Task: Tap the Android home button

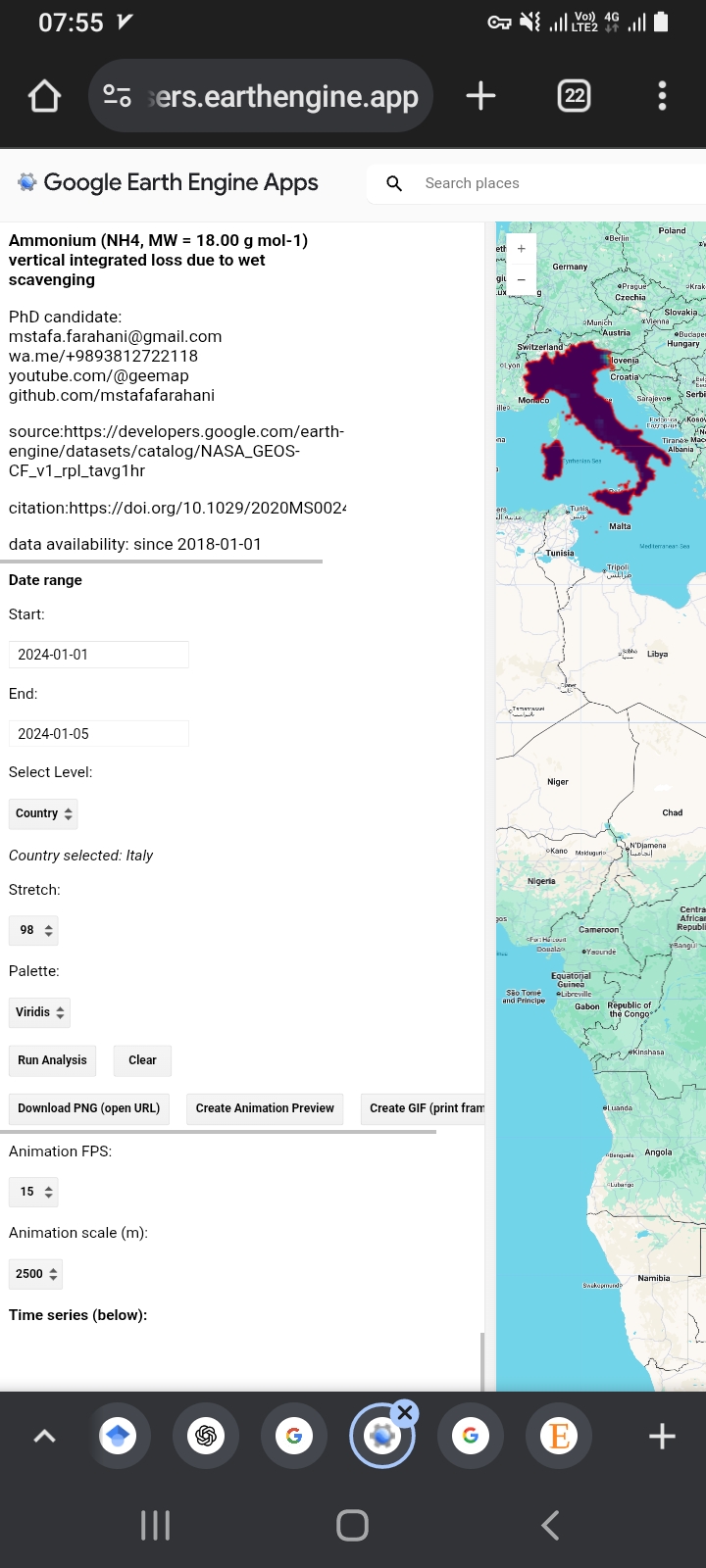Action: 352,1525
